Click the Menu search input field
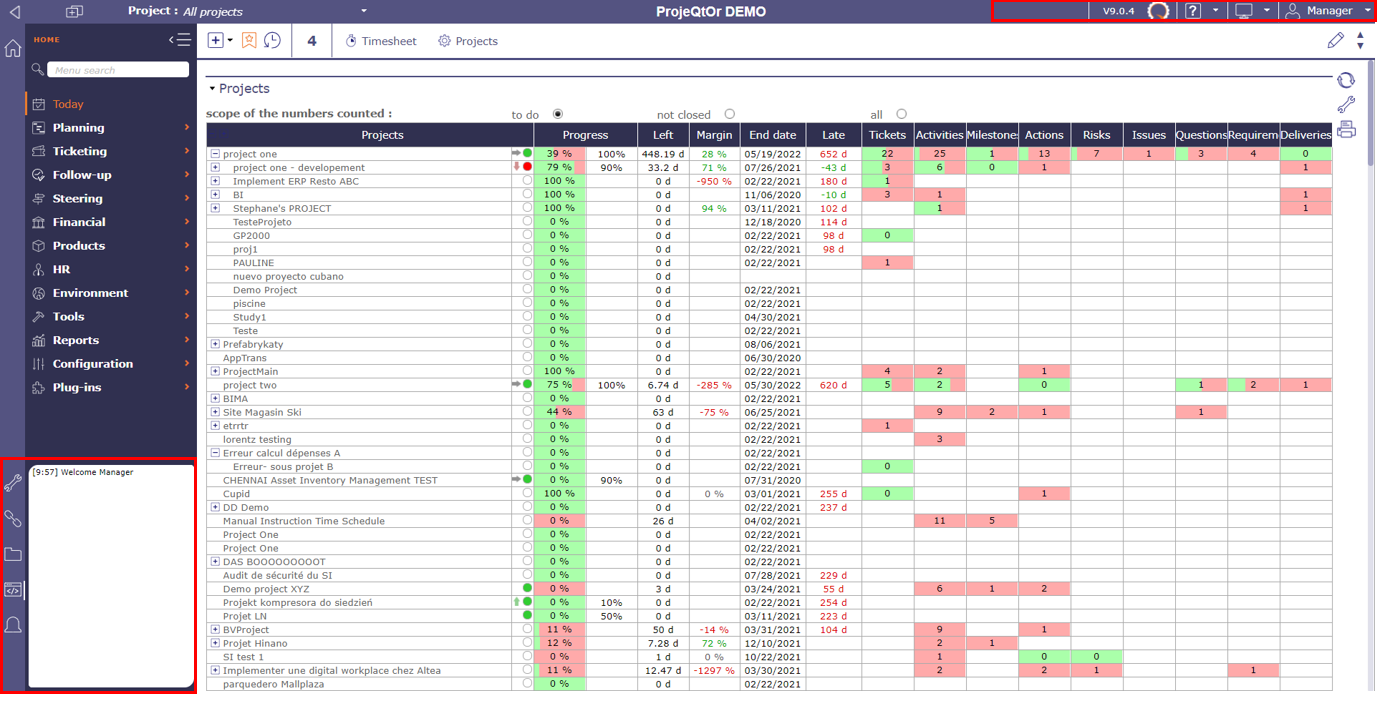 click(x=118, y=70)
